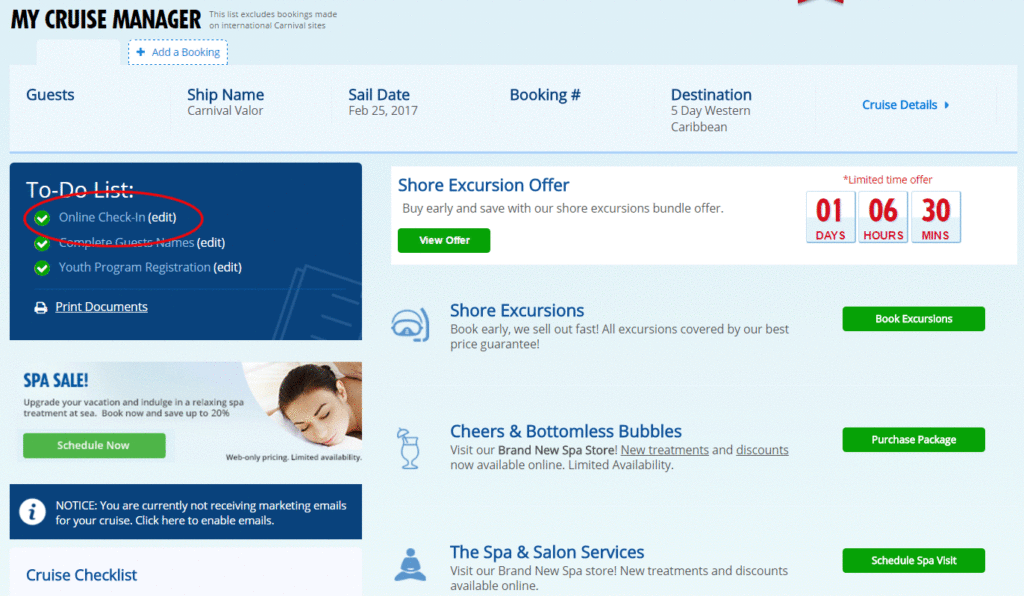Select the blank booking tab beside Add a Booking
The image size is (1024, 596).
pyautogui.click(x=78, y=52)
